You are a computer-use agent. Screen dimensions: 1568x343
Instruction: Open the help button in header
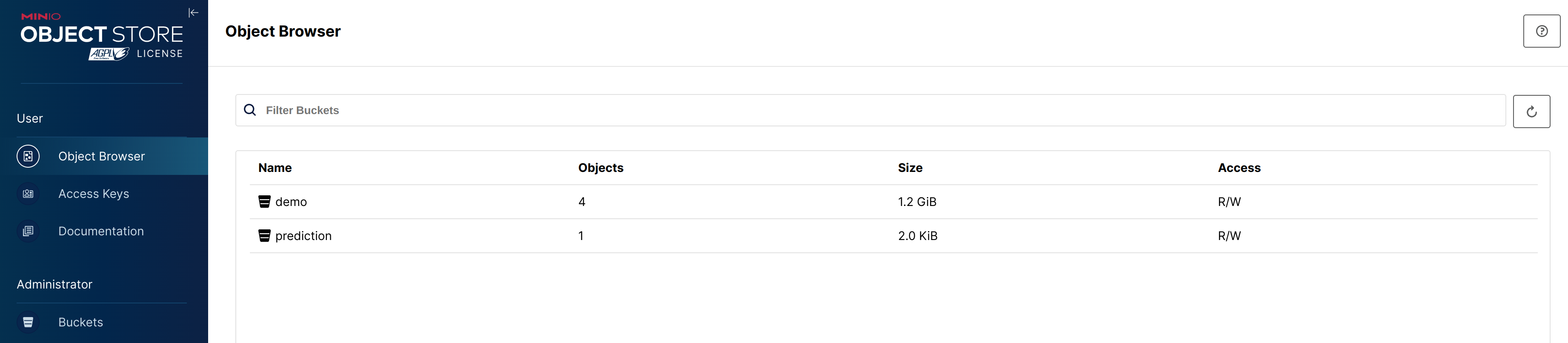pyautogui.click(x=1541, y=31)
